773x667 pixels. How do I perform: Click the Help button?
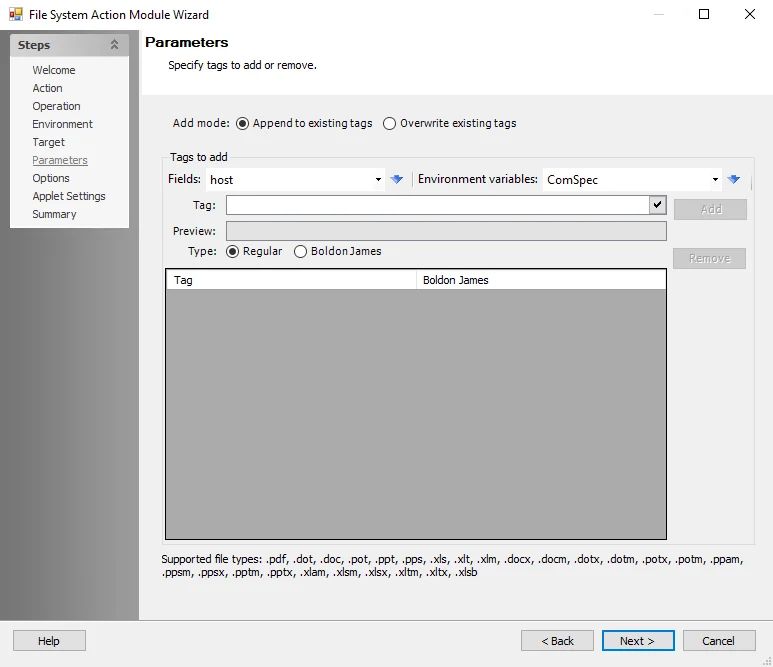49,640
